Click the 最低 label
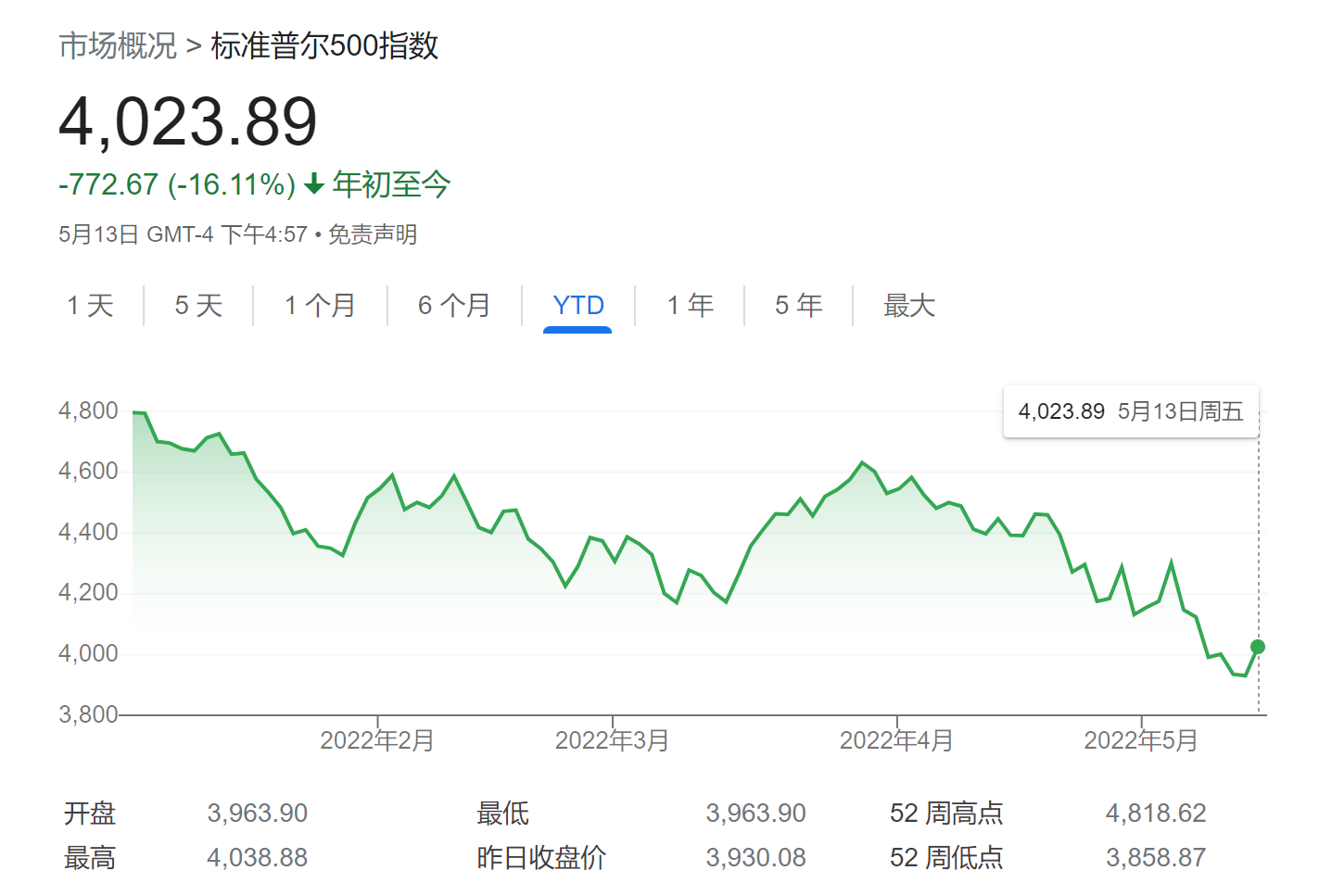The width and height of the screenshot is (1319, 896). [x=502, y=814]
